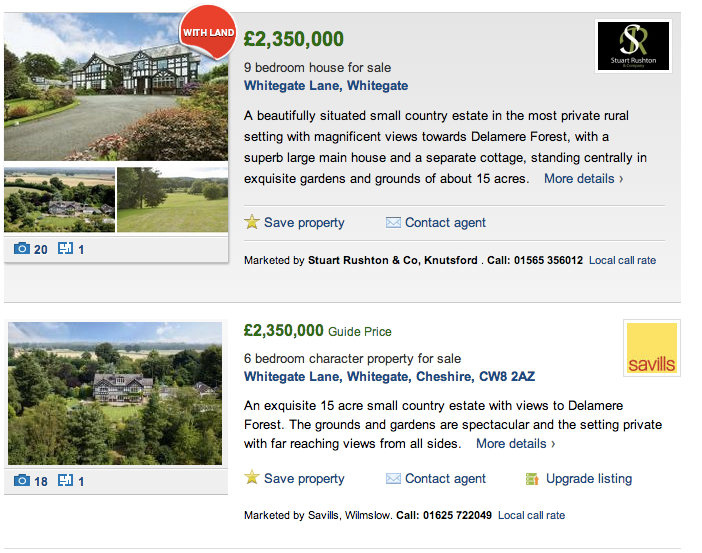Click the star icon on the first listing
The height and width of the screenshot is (553, 702).
pyautogui.click(x=252, y=222)
